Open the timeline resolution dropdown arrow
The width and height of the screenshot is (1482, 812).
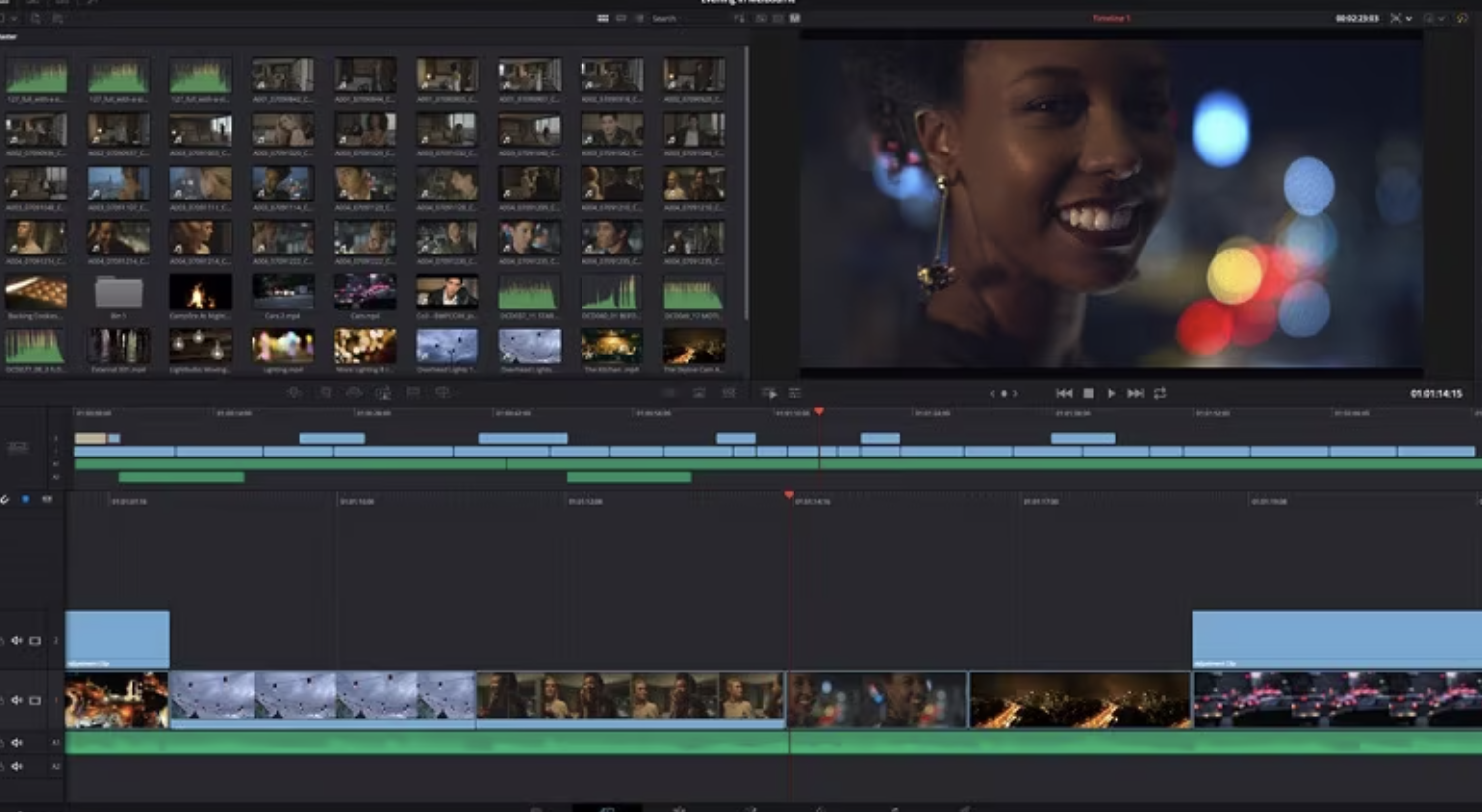(1409, 18)
